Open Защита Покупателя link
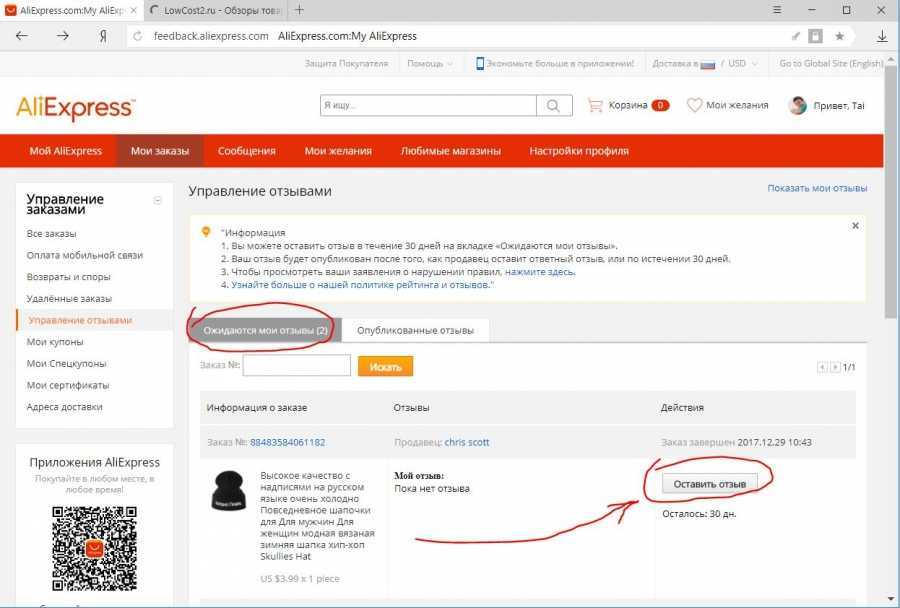This screenshot has width=900, height=608. (346, 64)
